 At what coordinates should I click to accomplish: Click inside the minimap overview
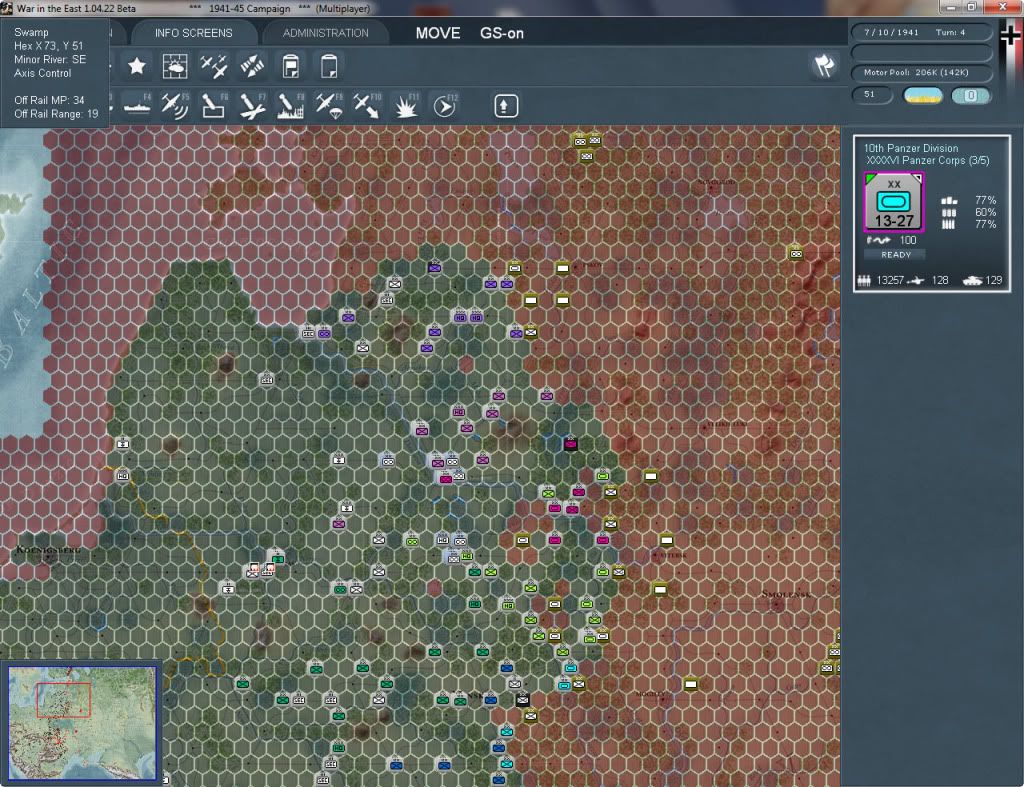82,722
